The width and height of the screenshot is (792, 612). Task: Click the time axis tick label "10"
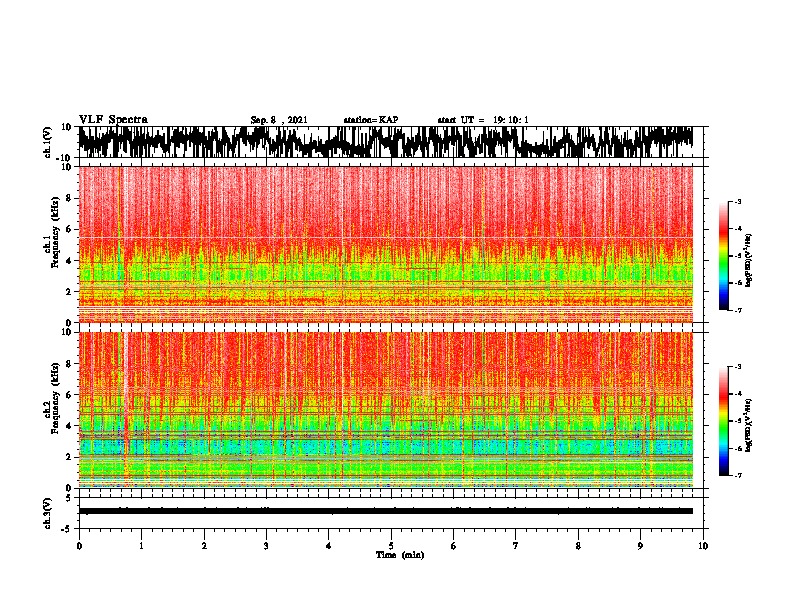coord(703,546)
